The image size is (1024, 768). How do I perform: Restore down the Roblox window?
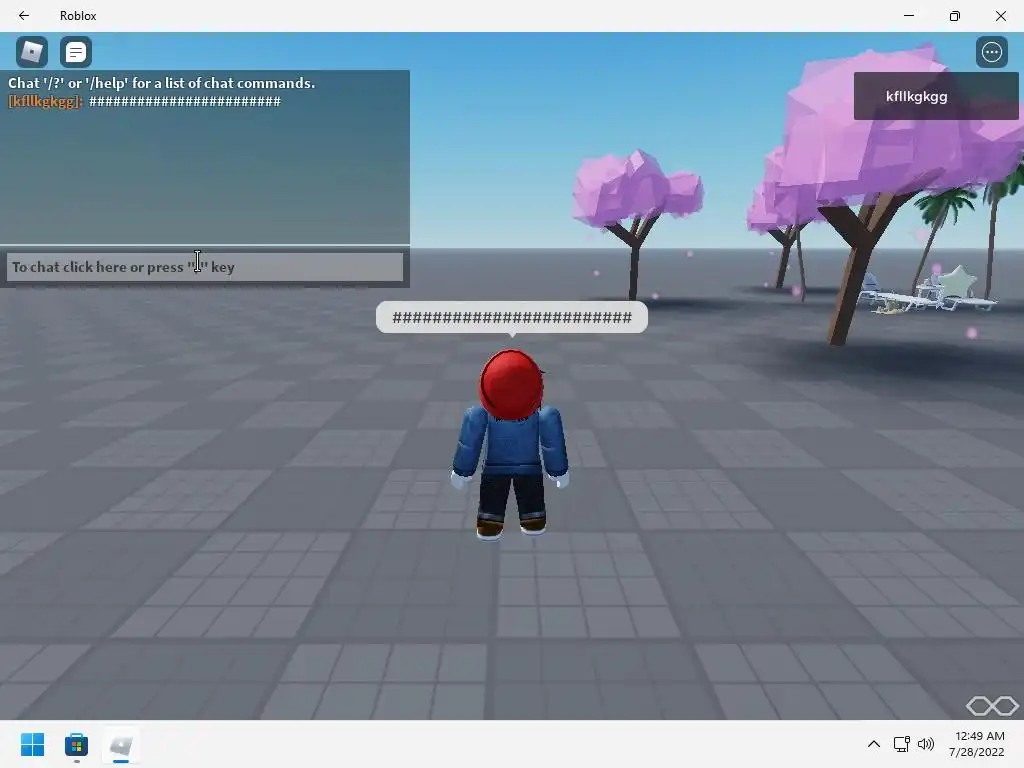click(955, 16)
